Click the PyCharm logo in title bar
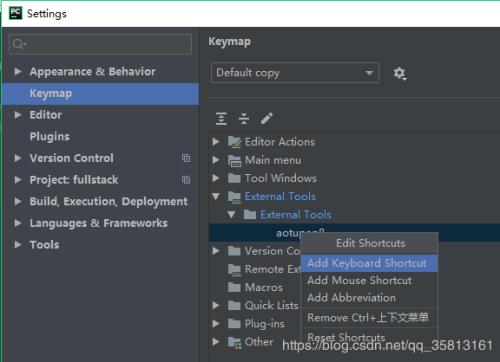This screenshot has width=500, height=362. (x=15, y=13)
